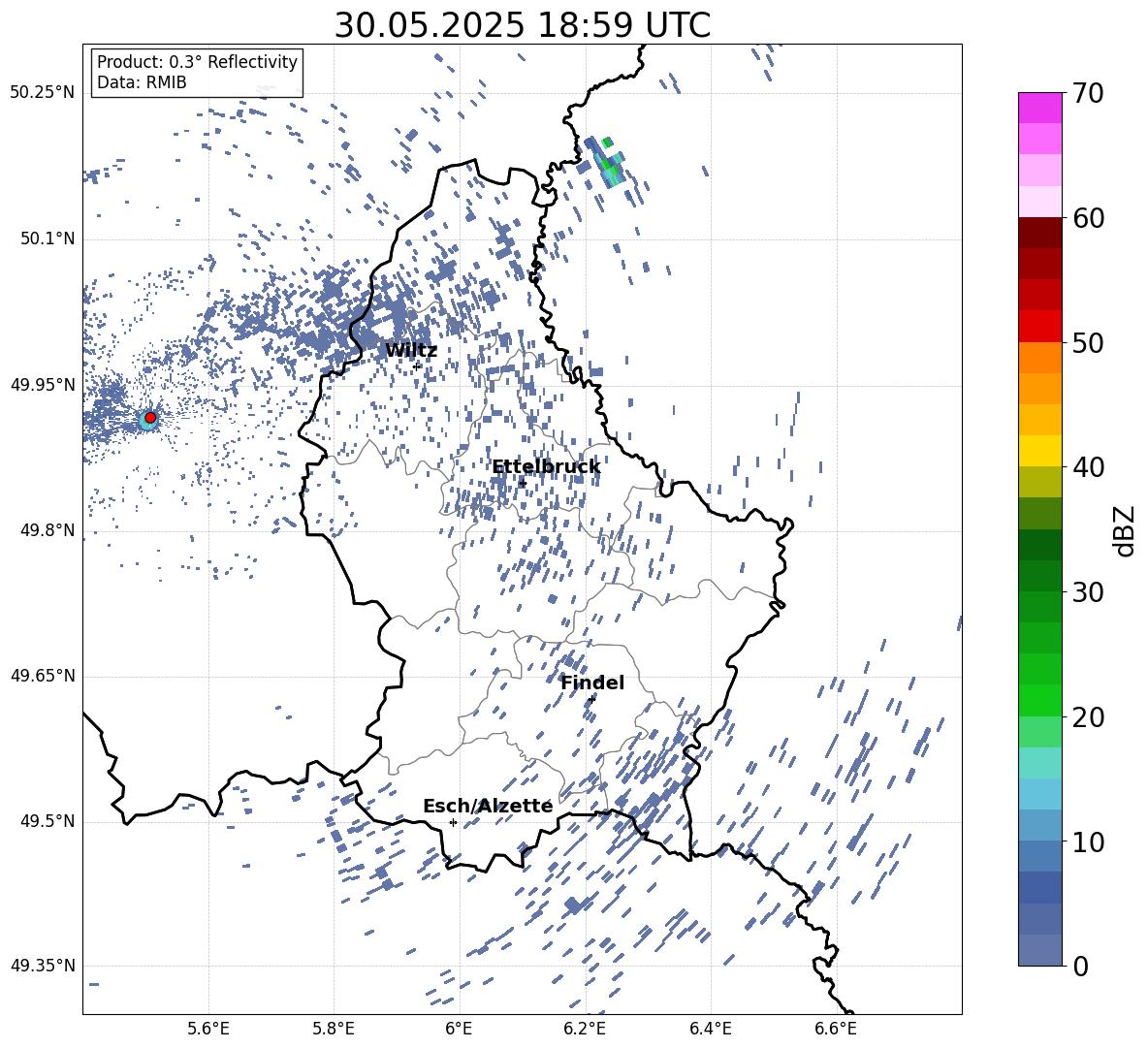Image resolution: width=1148 pixels, height=1048 pixels.
Task: Click the colorbar tick label 0
Action: (1081, 966)
